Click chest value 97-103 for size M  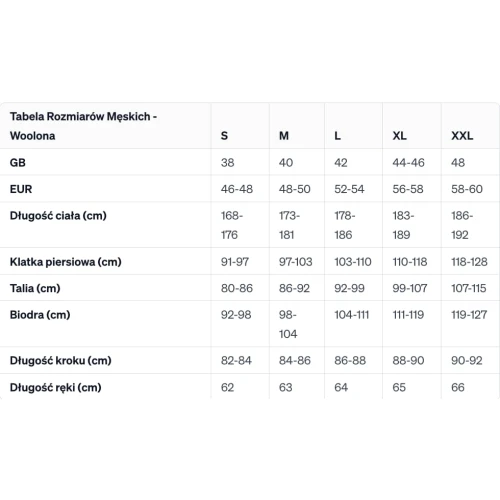click(x=296, y=262)
